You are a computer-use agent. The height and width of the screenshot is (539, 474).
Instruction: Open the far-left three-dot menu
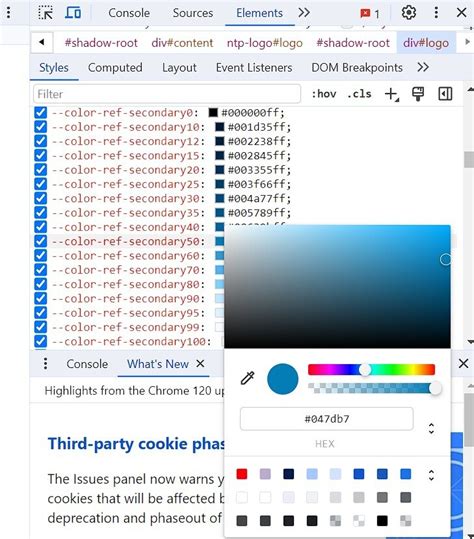(9, 13)
